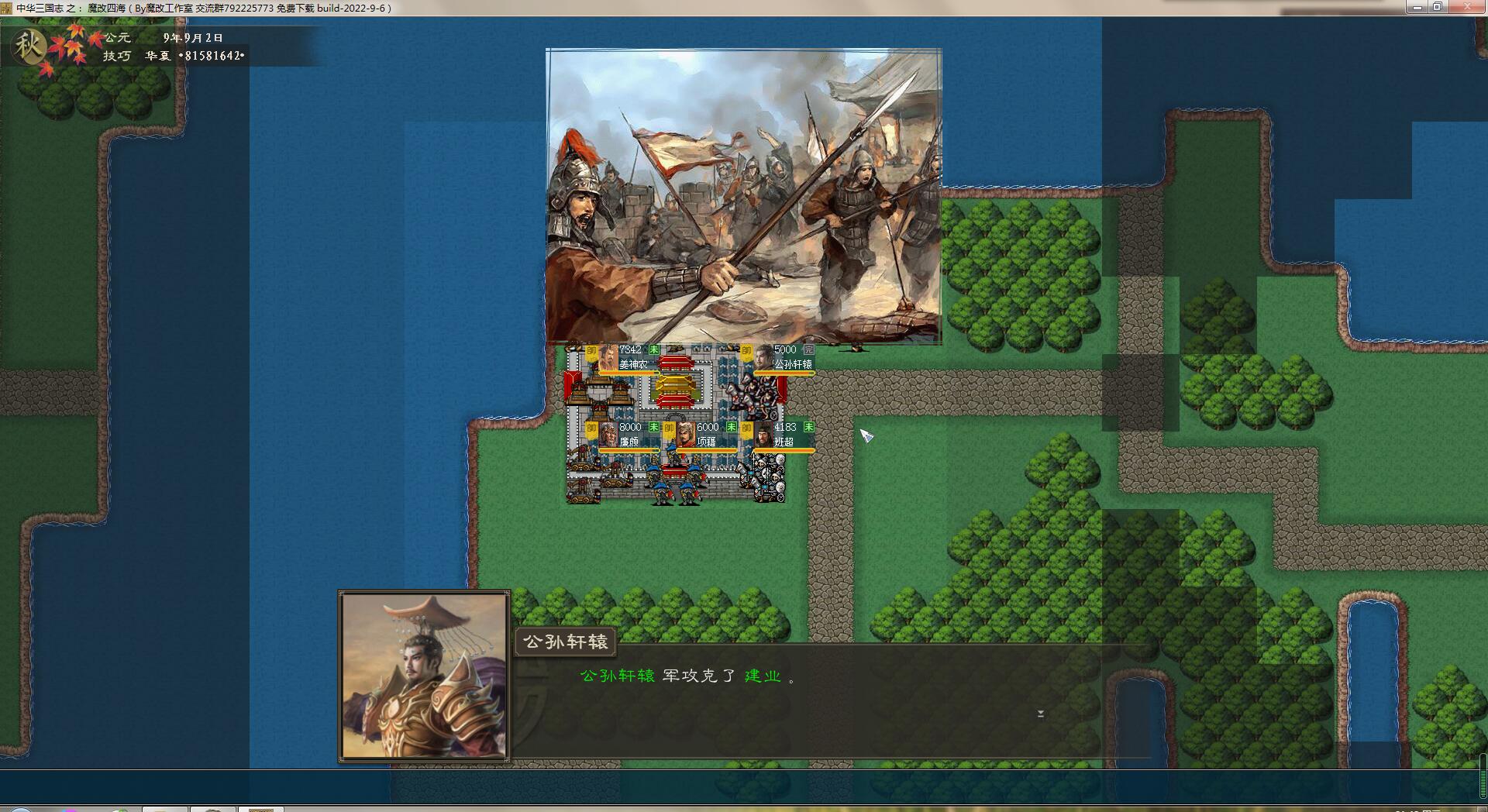This screenshot has width=1488, height=812.
Task: Click 班超's orange morale bar
Action: 784,450
